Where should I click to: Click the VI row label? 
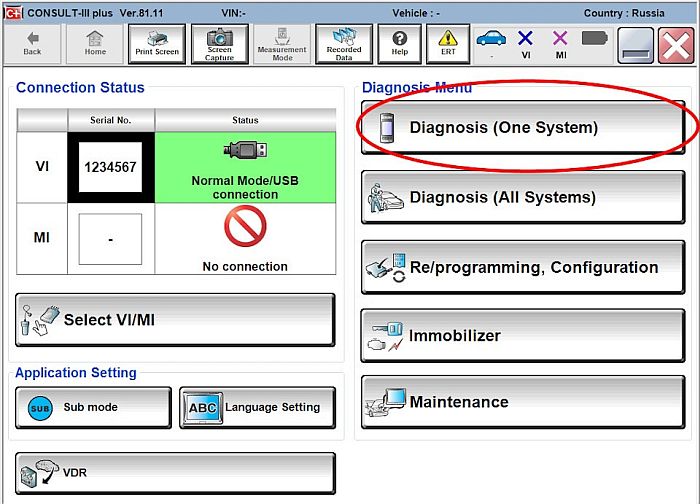click(x=42, y=167)
